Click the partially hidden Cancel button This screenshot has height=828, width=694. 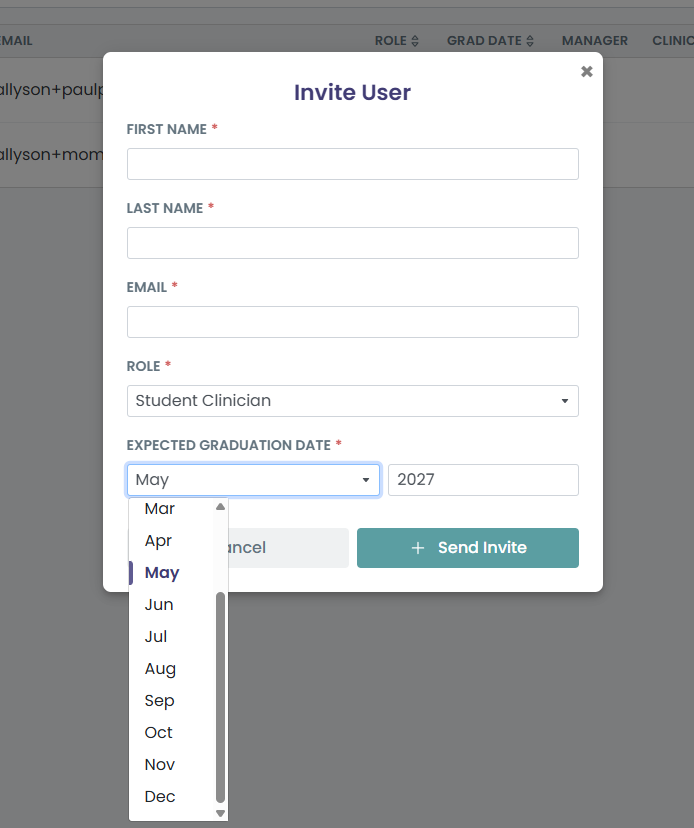pyautogui.click(x=288, y=548)
